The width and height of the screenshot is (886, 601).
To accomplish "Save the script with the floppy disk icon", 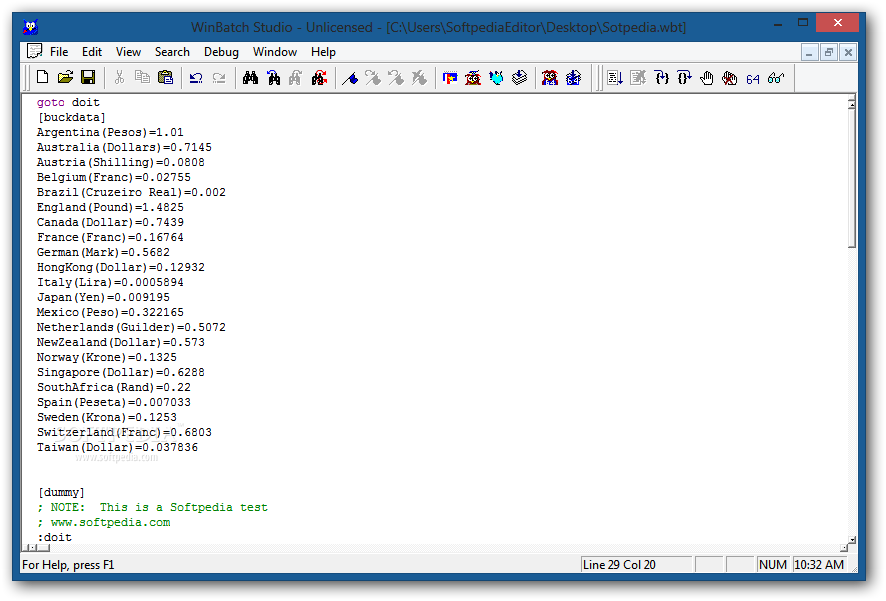I will (x=88, y=77).
